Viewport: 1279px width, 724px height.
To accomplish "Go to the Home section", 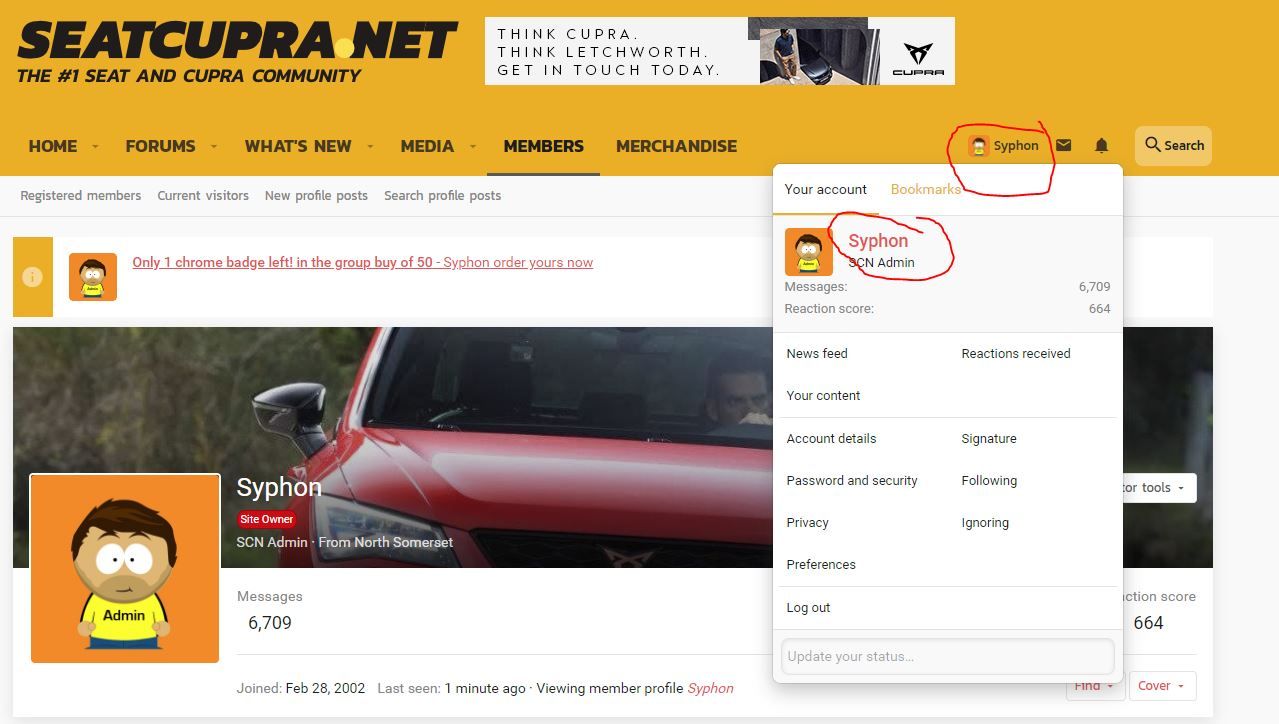I will coord(53,146).
